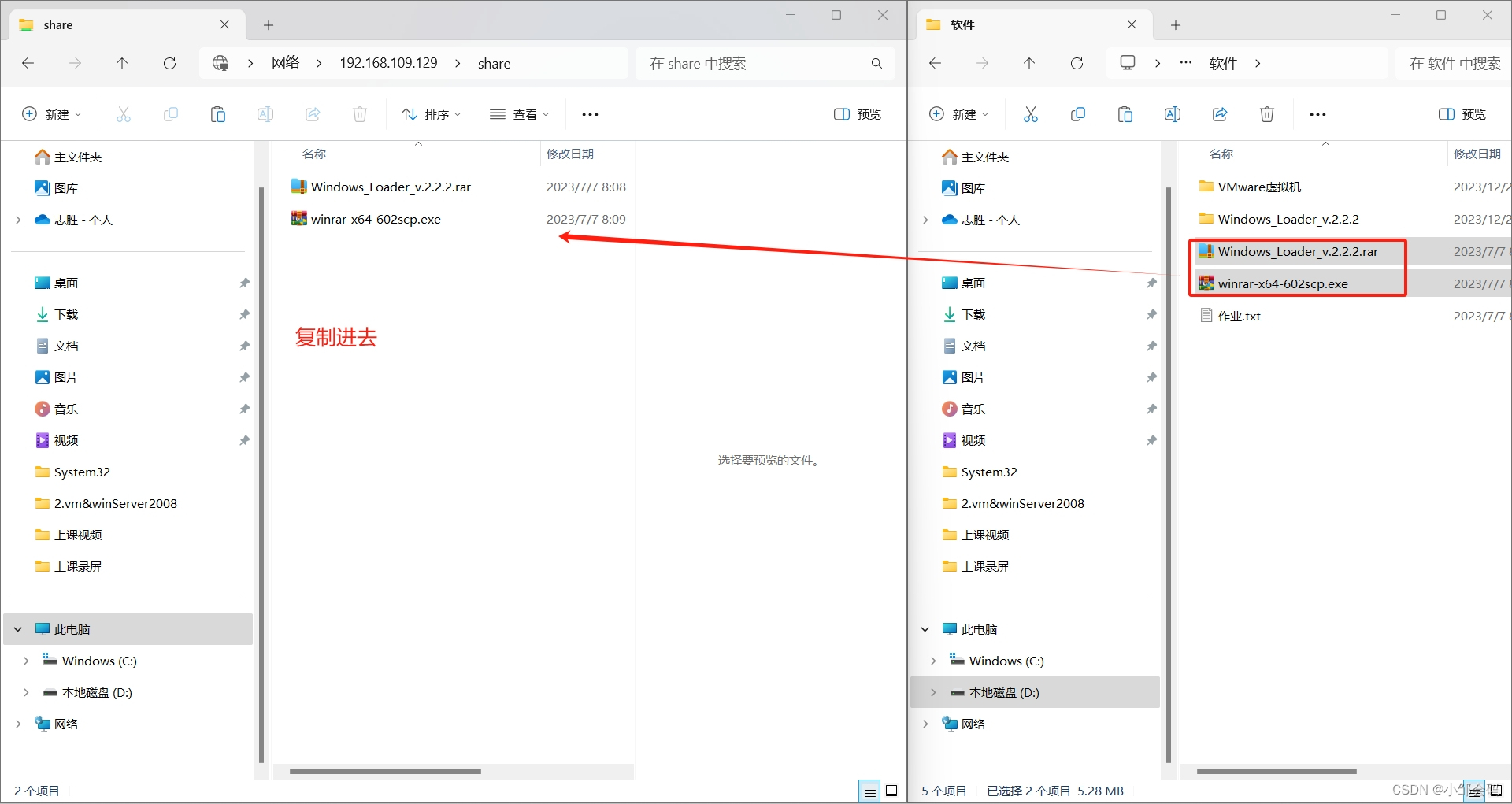This screenshot has height=804, width=1512.
Task: Go back in the 软件 window
Action: [935, 63]
